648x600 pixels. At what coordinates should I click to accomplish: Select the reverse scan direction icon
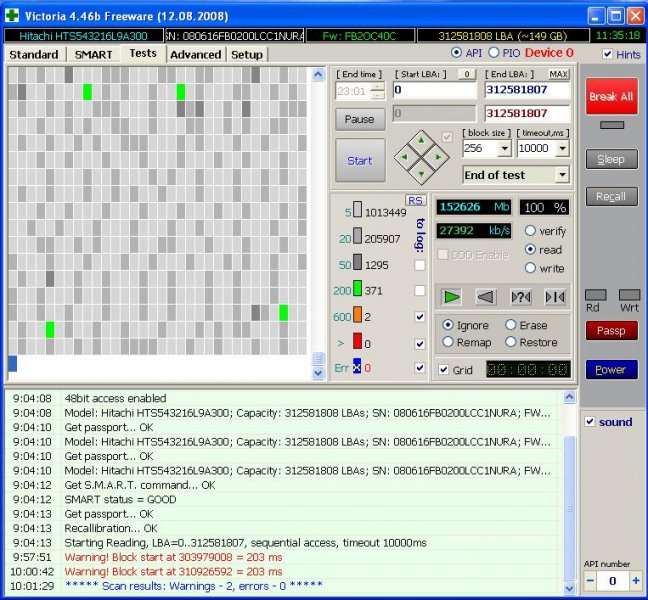point(487,296)
